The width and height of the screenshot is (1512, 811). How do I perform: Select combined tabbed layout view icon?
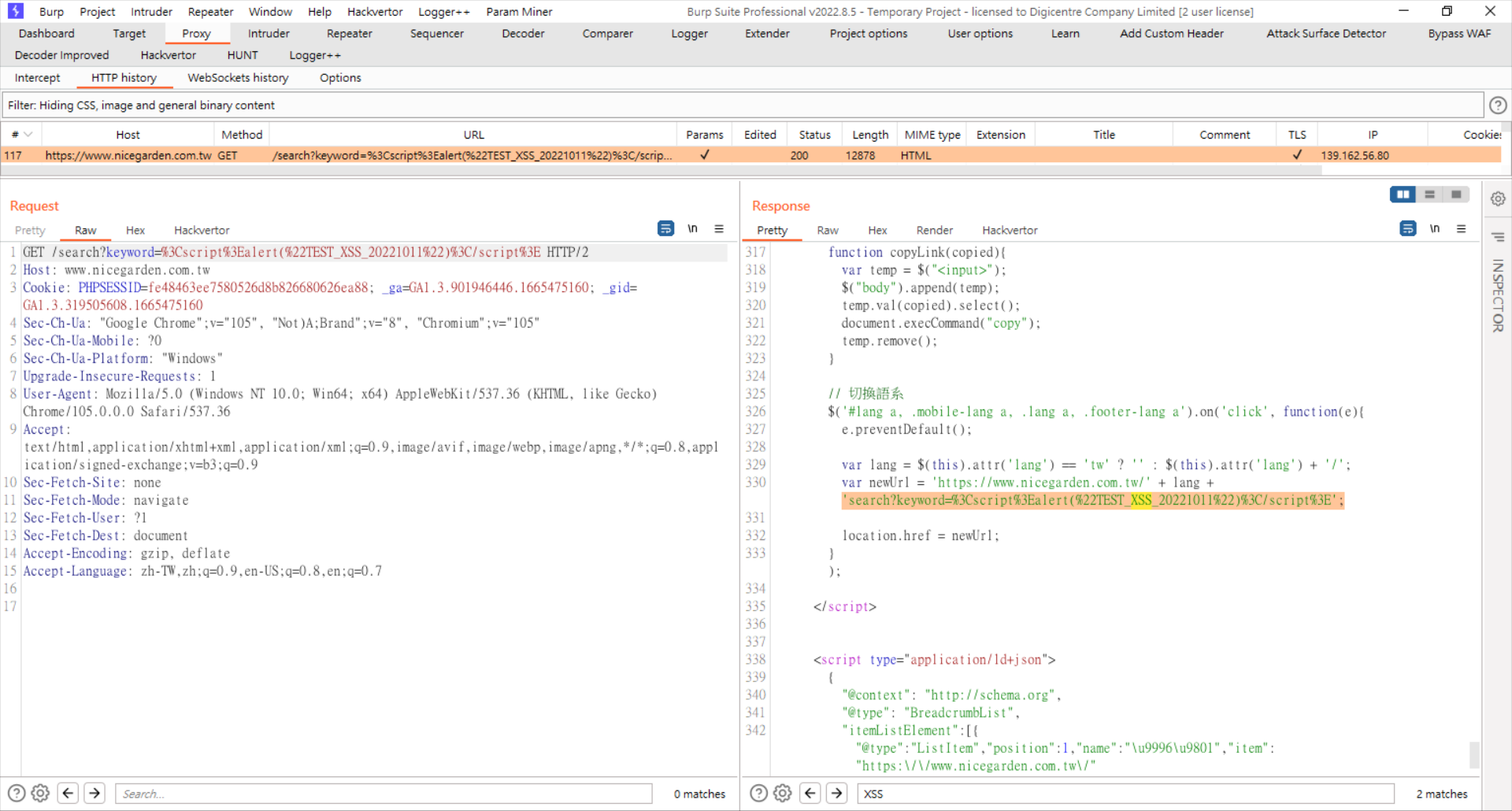[1457, 194]
